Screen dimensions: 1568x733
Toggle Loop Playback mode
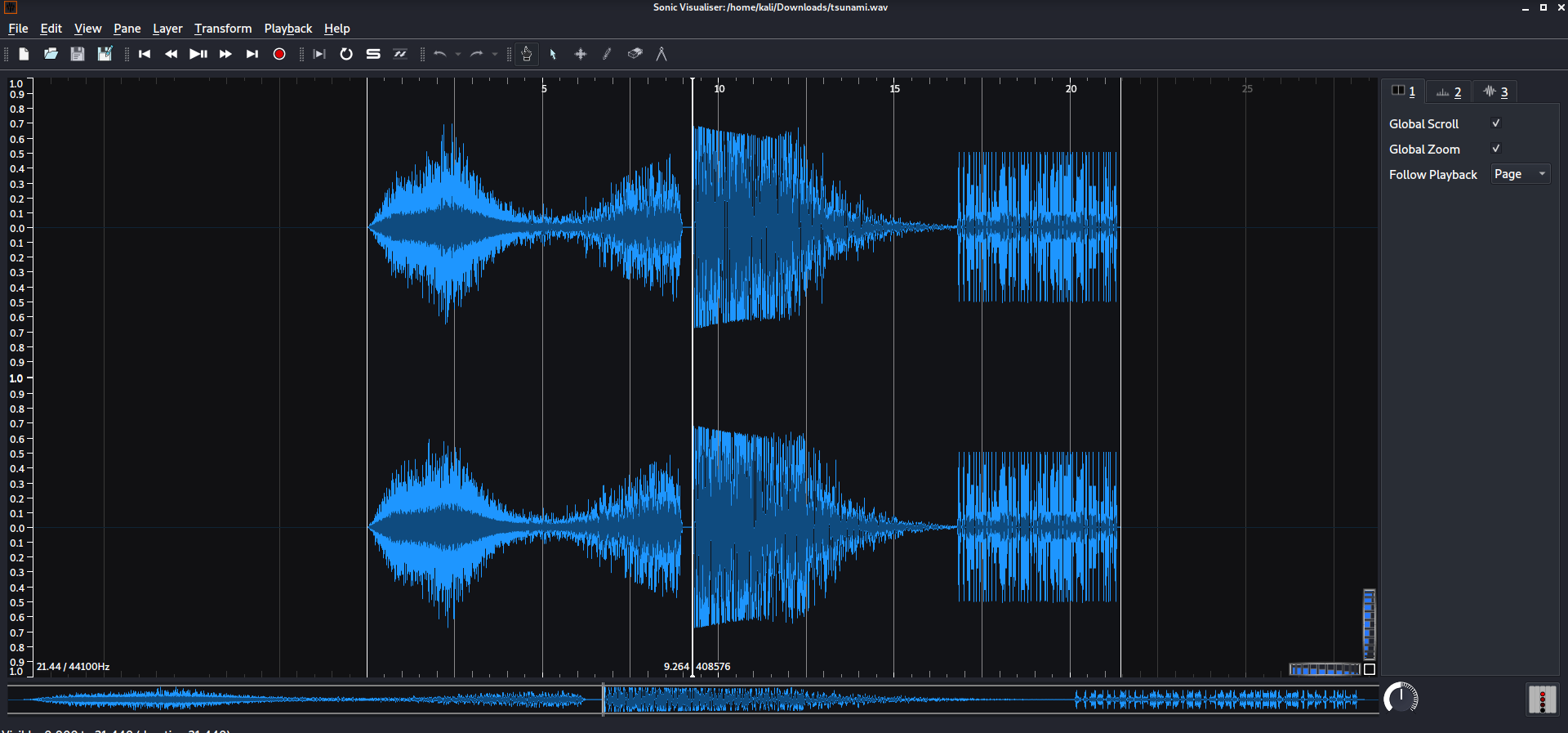click(x=346, y=54)
